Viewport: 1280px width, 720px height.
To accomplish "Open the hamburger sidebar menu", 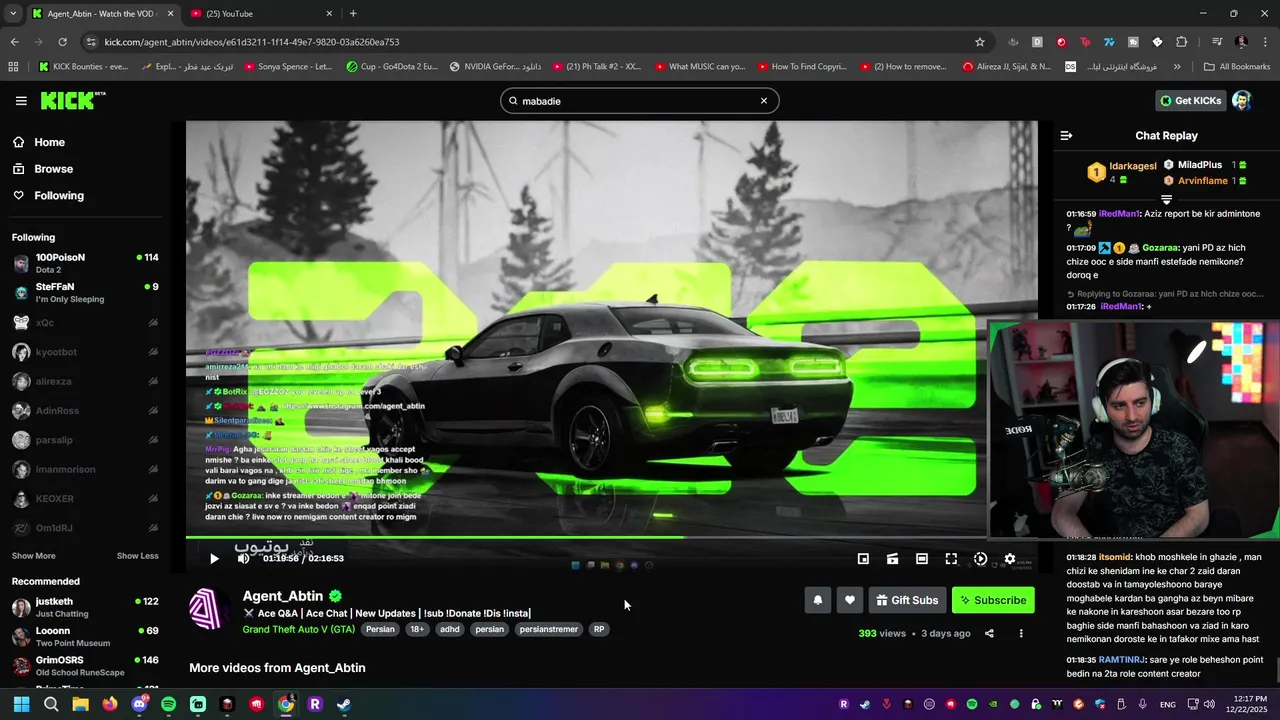I will click(x=21, y=101).
